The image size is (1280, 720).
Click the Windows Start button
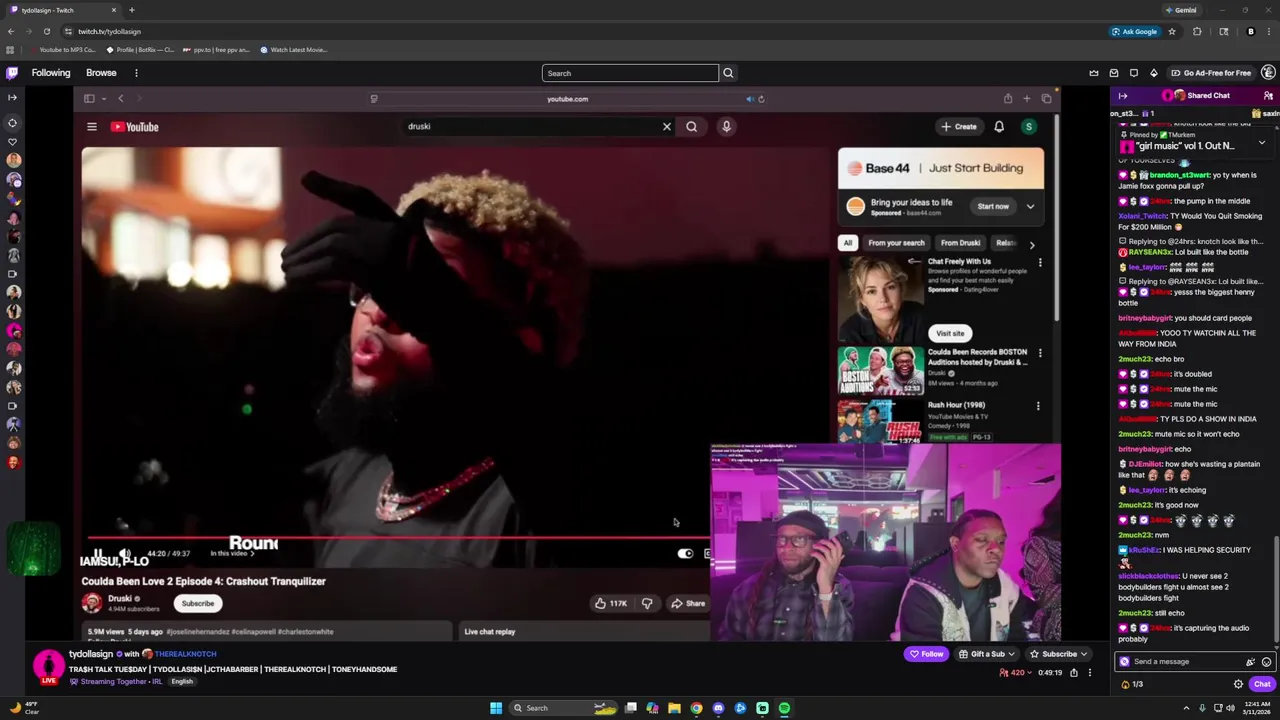(x=496, y=708)
